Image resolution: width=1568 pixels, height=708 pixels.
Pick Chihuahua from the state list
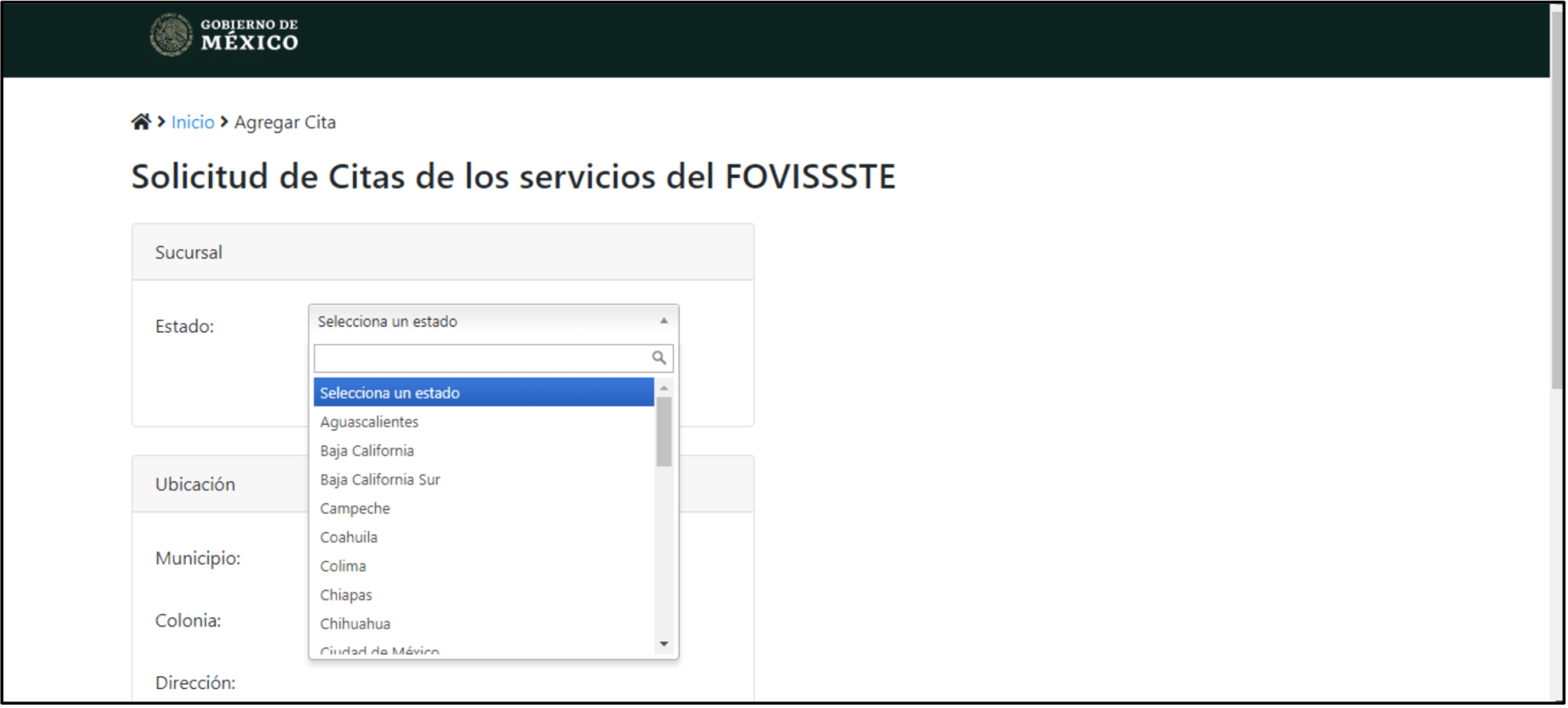pyautogui.click(x=484, y=624)
